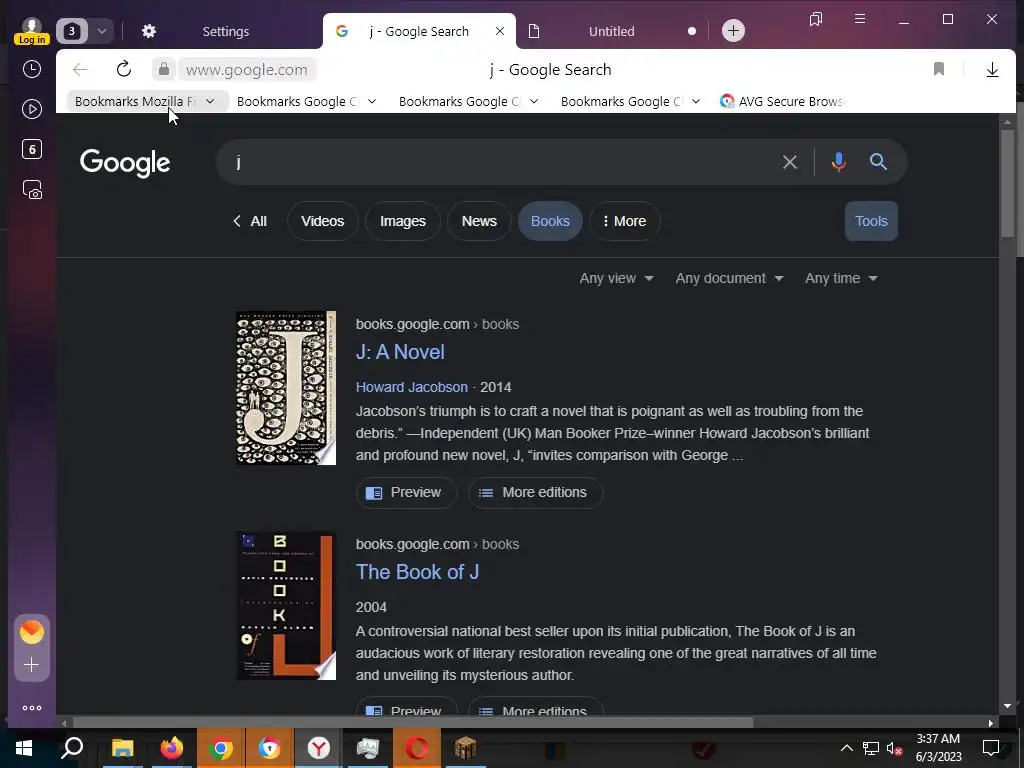The height and width of the screenshot is (768, 1024).
Task: Open the Any time dropdown
Action: tap(840, 278)
